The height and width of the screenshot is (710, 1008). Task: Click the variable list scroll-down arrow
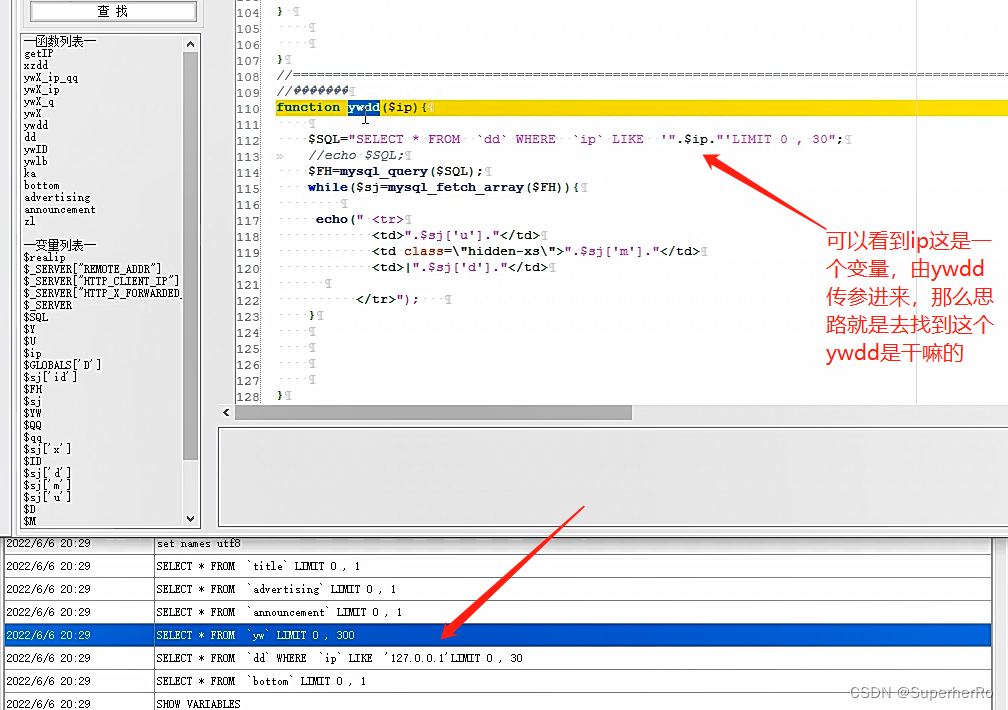pyautogui.click(x=190, y=518)
